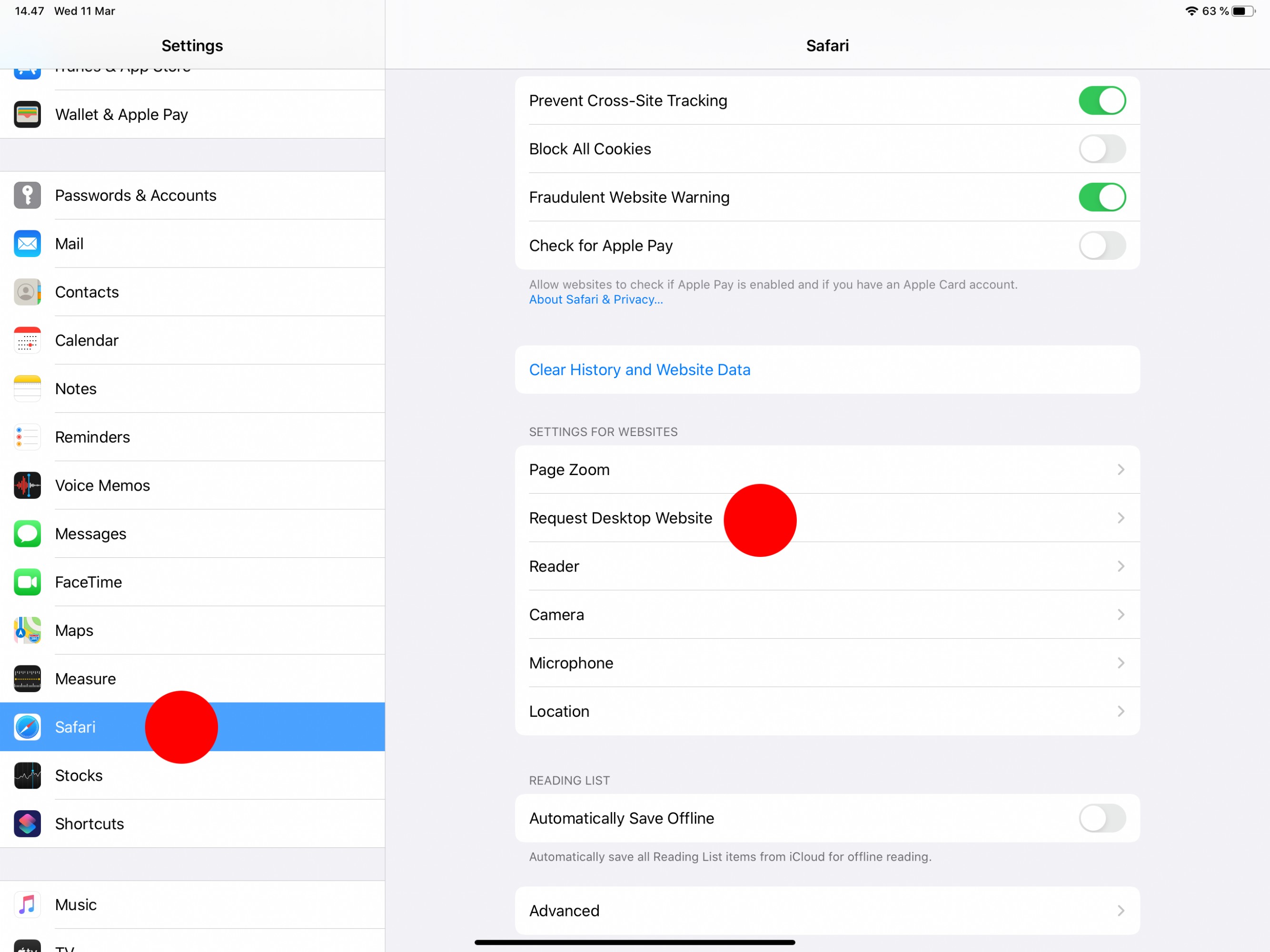Tap the home indicator bar
This screenshot has width=1270, height=952.
(x=635, y=942)
